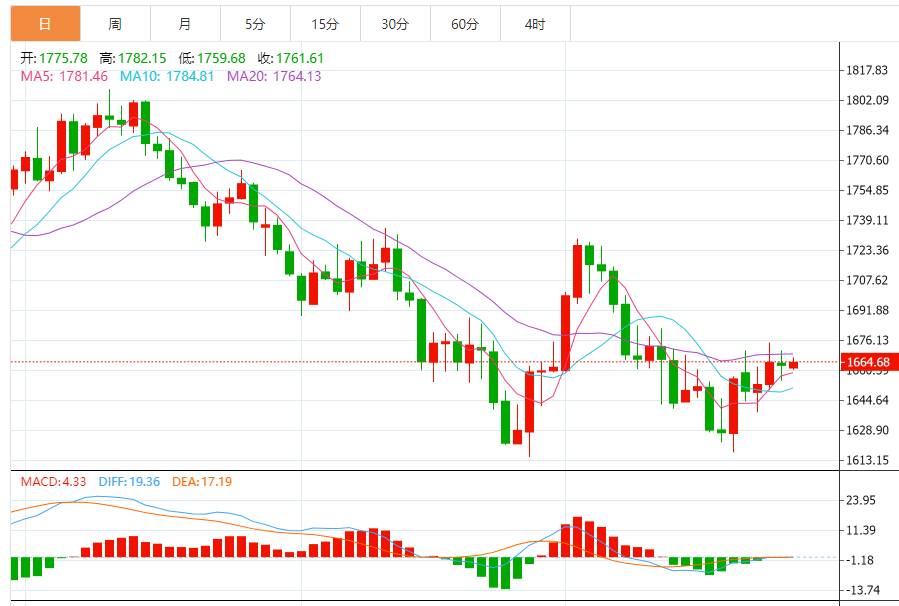Switch to the 月 monthly tab
Image resolution: width=899 pixels, height=606 pixels.
tap(185, 24)
